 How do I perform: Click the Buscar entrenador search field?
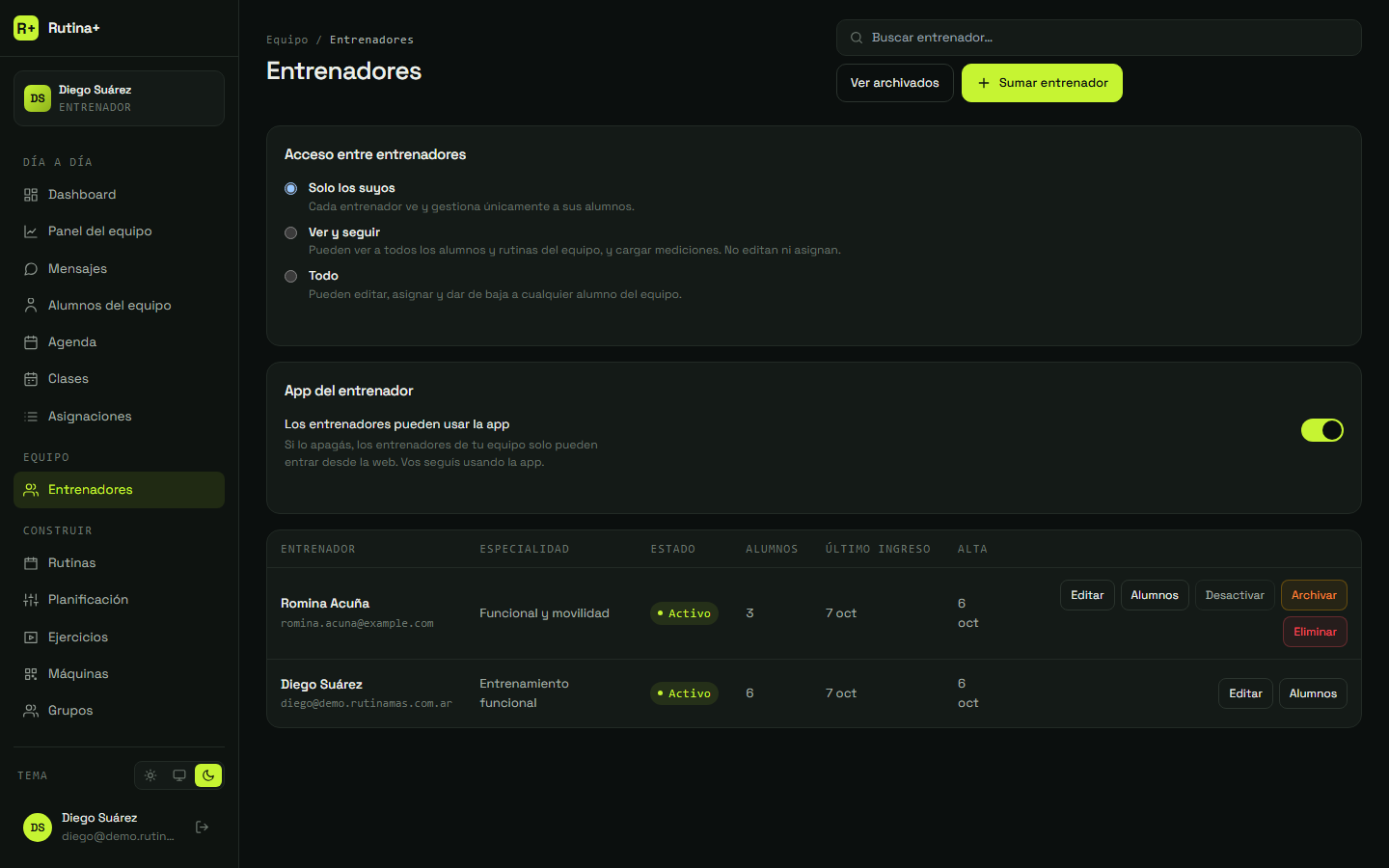1099,38
